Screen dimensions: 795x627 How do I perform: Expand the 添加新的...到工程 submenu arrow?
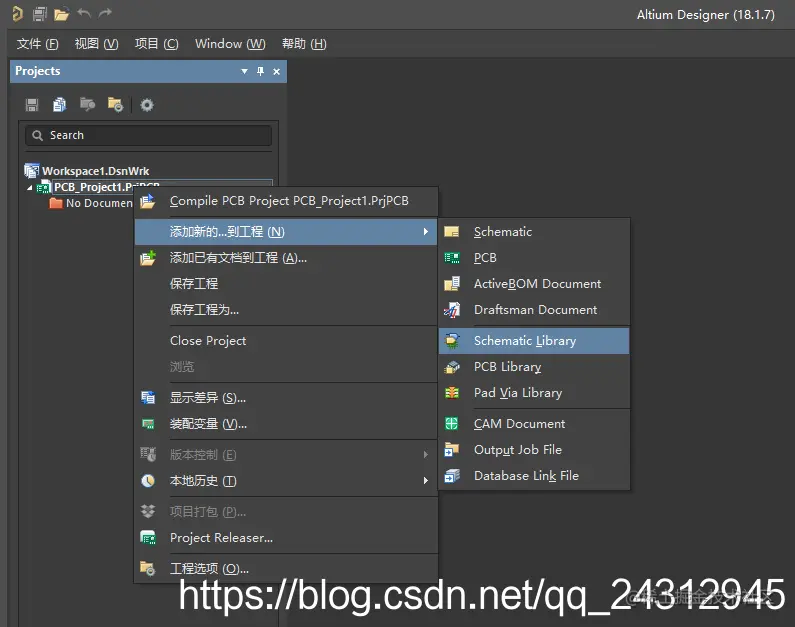tap(425, 232)
